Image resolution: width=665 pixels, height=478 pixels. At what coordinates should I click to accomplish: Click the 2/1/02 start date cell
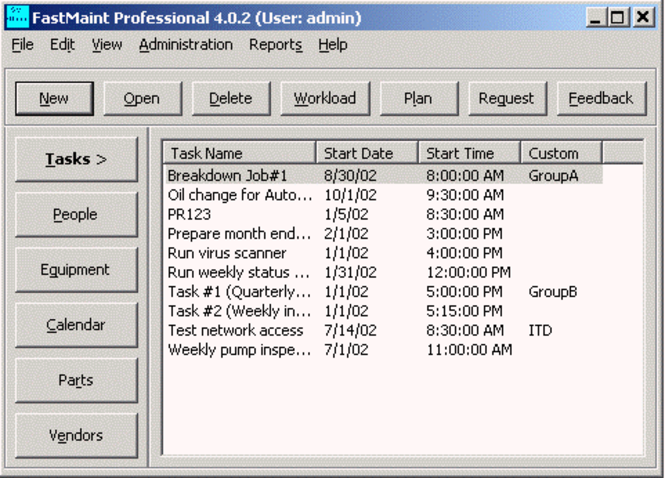coord(346,234)
